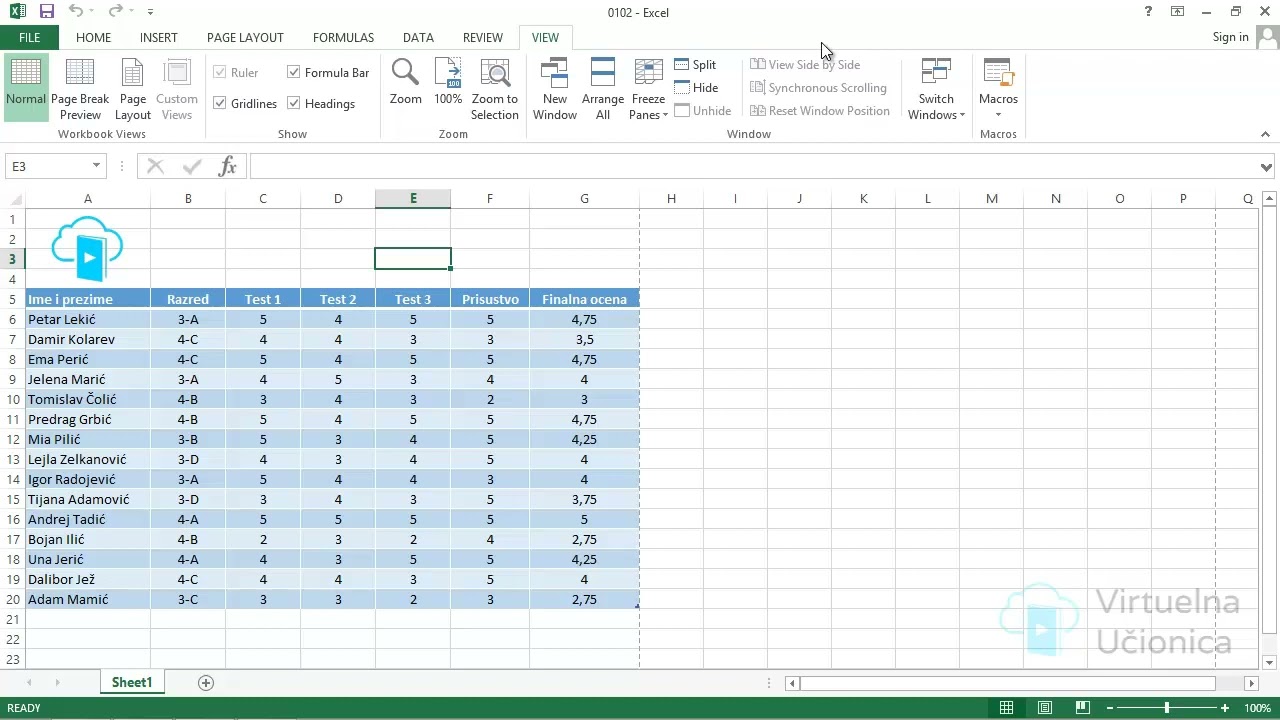Click Sign in link
The height and width of the screenshot is (720, 1280).
[x=1230, y=37]
